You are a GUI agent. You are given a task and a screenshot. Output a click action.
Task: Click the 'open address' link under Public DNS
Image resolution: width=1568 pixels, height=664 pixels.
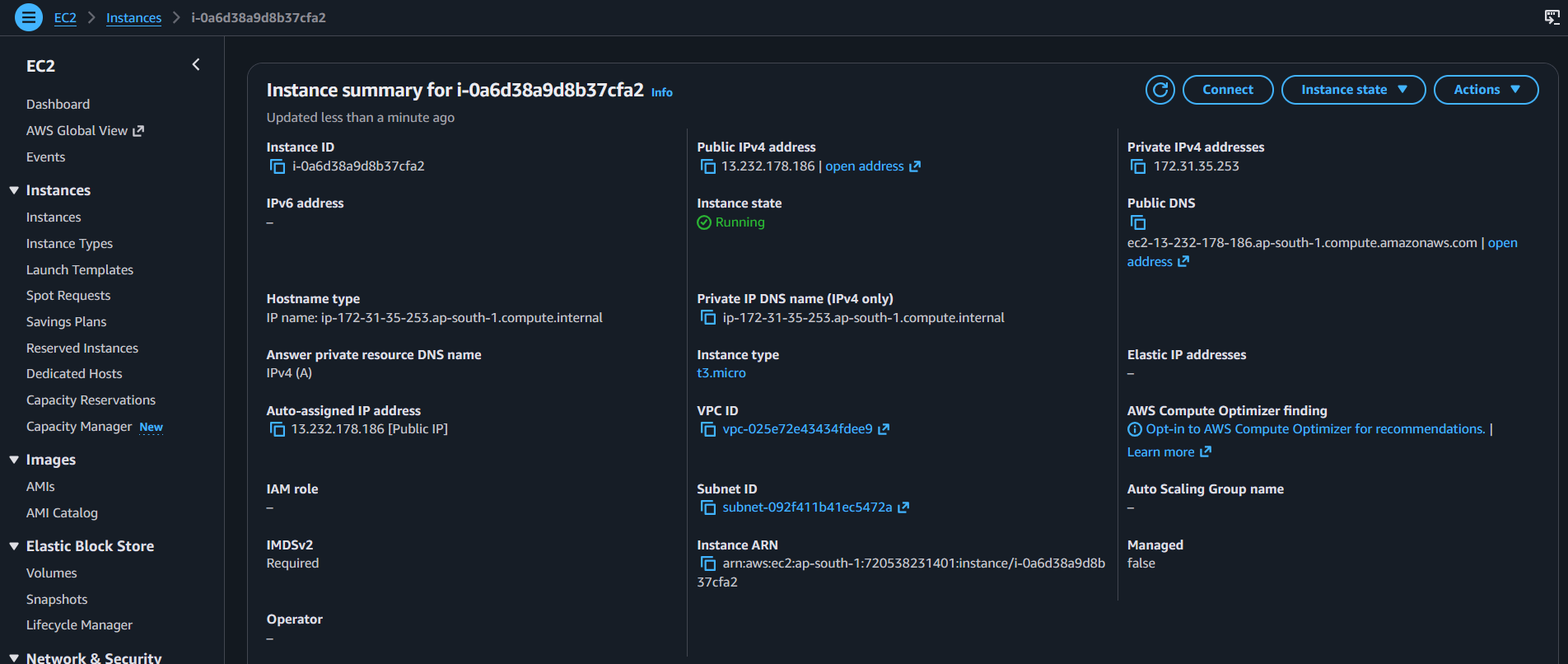[1323, 252]
